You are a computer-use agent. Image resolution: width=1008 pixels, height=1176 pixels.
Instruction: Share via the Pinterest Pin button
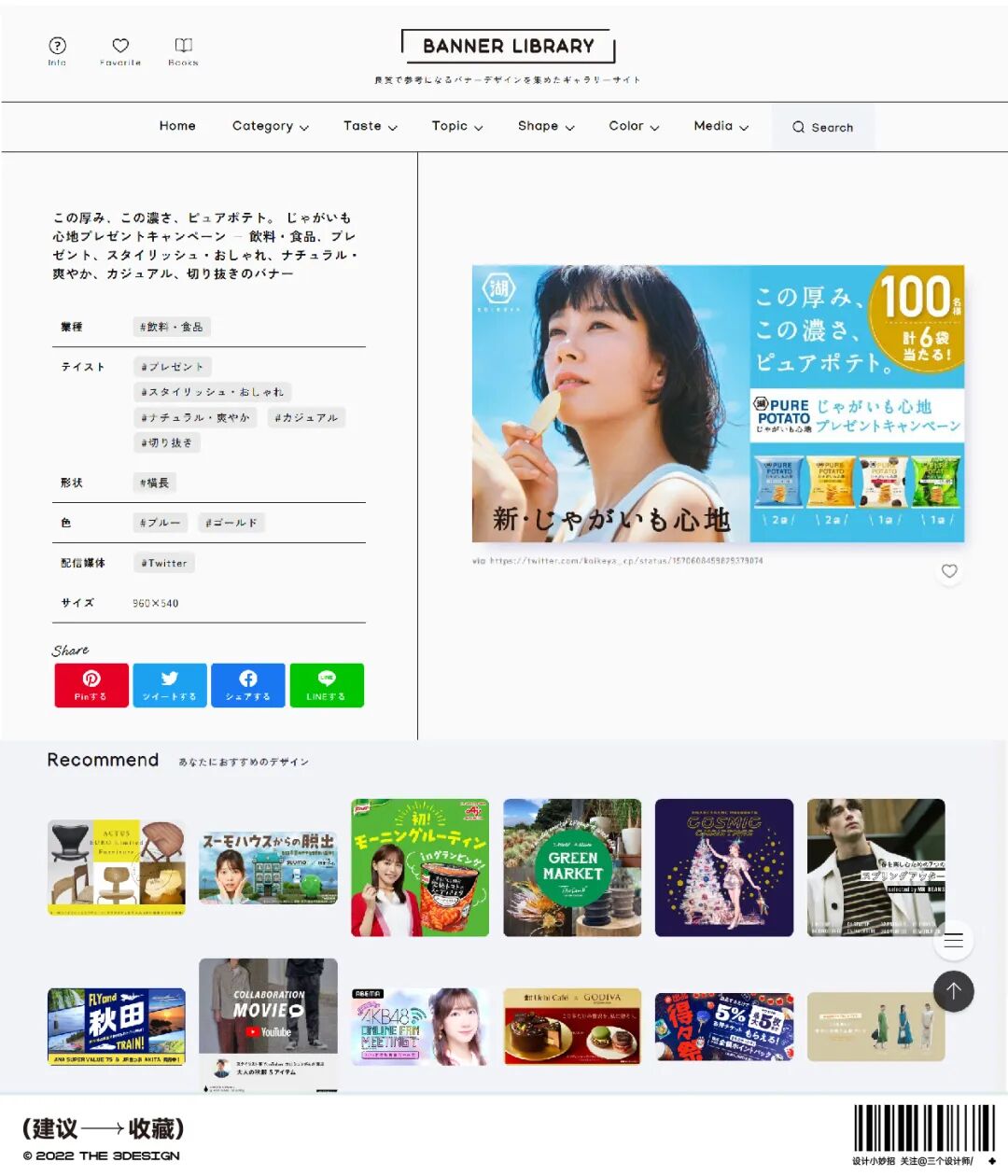(91, 685)
